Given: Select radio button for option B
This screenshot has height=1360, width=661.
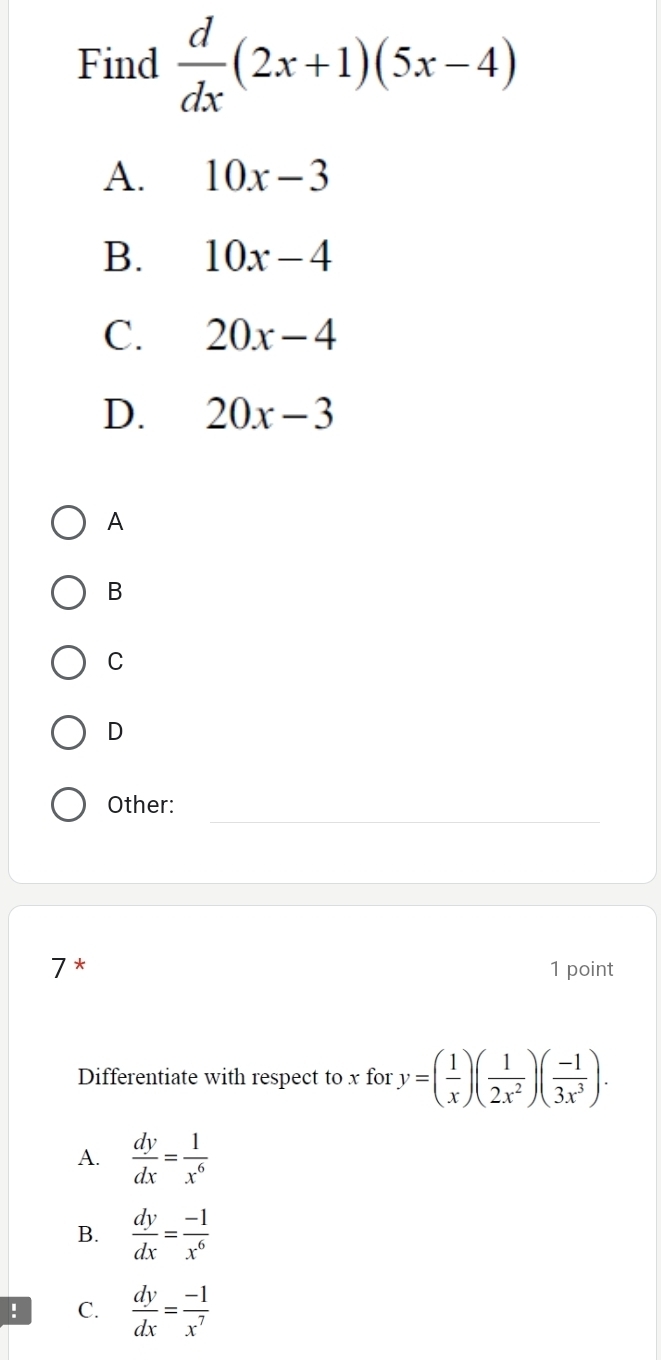Looking at the screenshot, I should tap(68, 592).
